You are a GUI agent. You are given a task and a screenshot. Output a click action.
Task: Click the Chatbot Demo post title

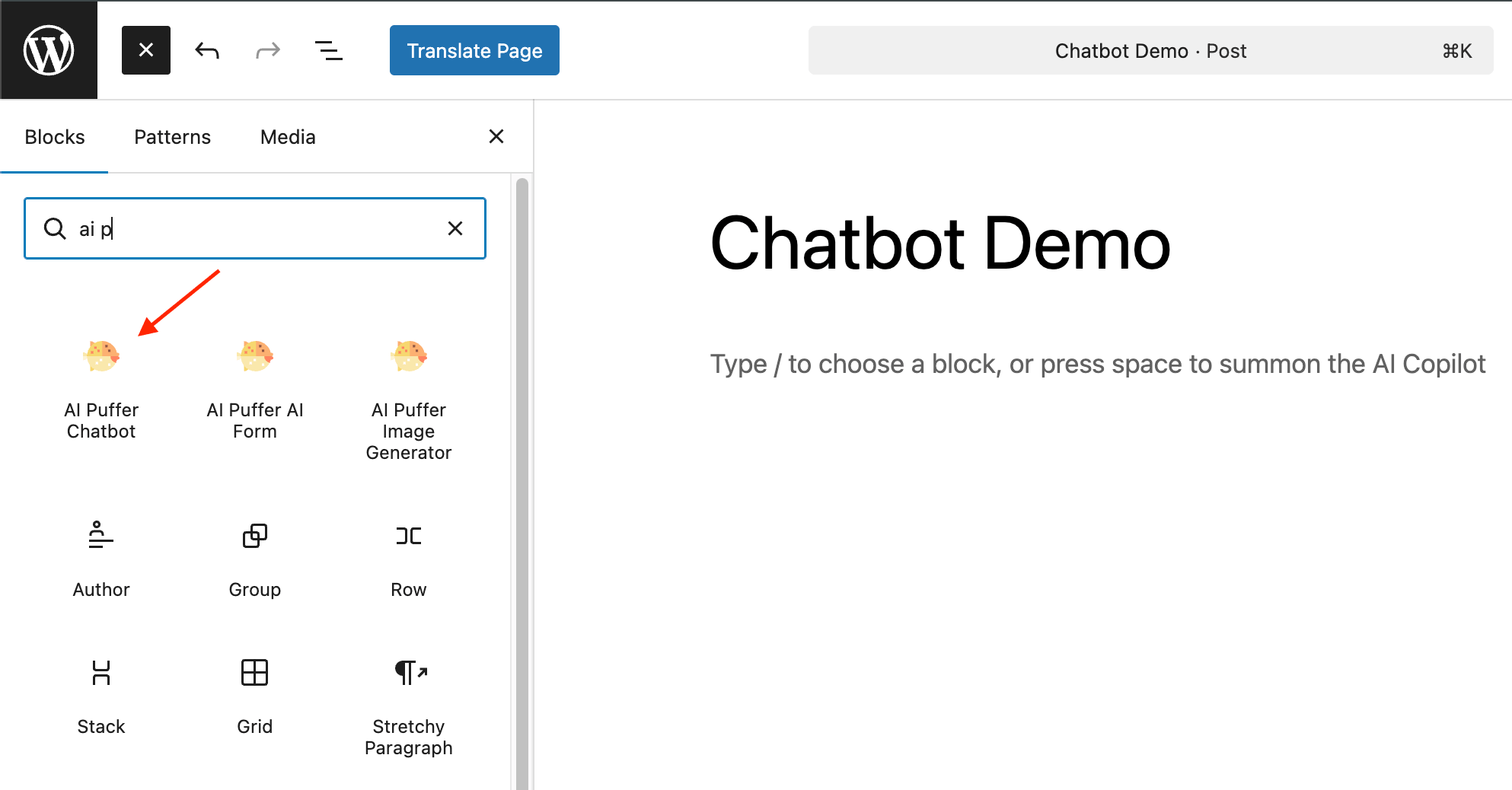pos(940,244)
